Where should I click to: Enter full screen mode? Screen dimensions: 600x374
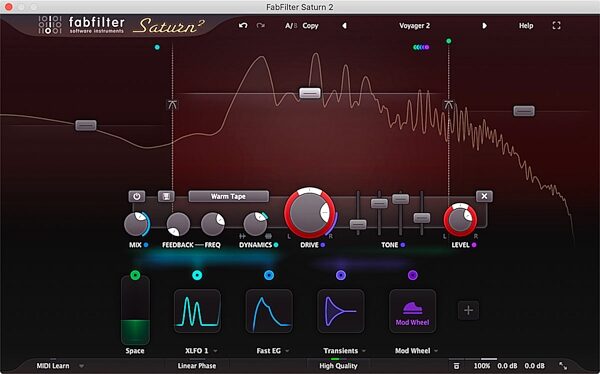[x=556, y=26]
